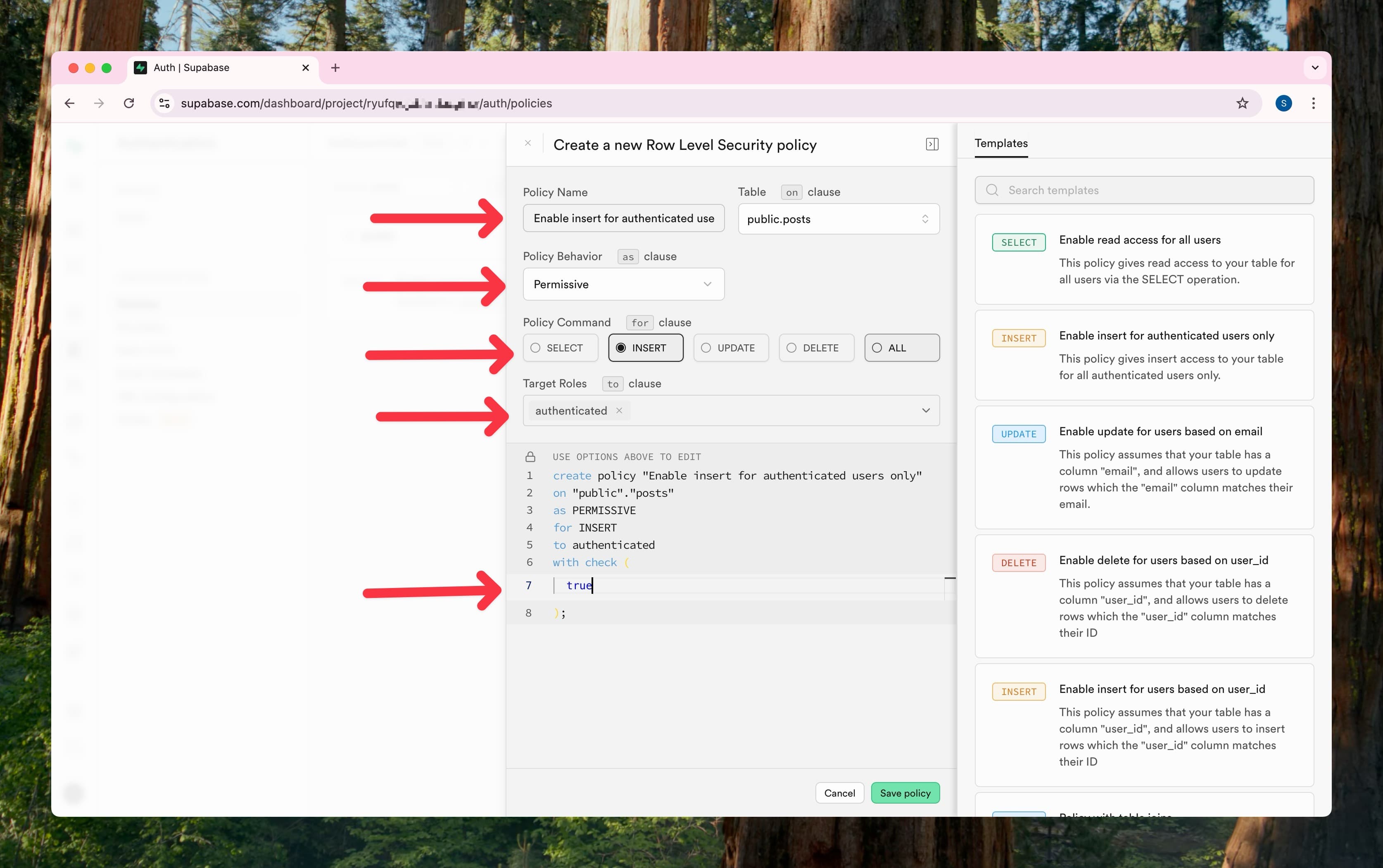Viewport: 1383px width, 868px height.
Task: Click the Templates tab
Action: click(x=1001, y=143)
